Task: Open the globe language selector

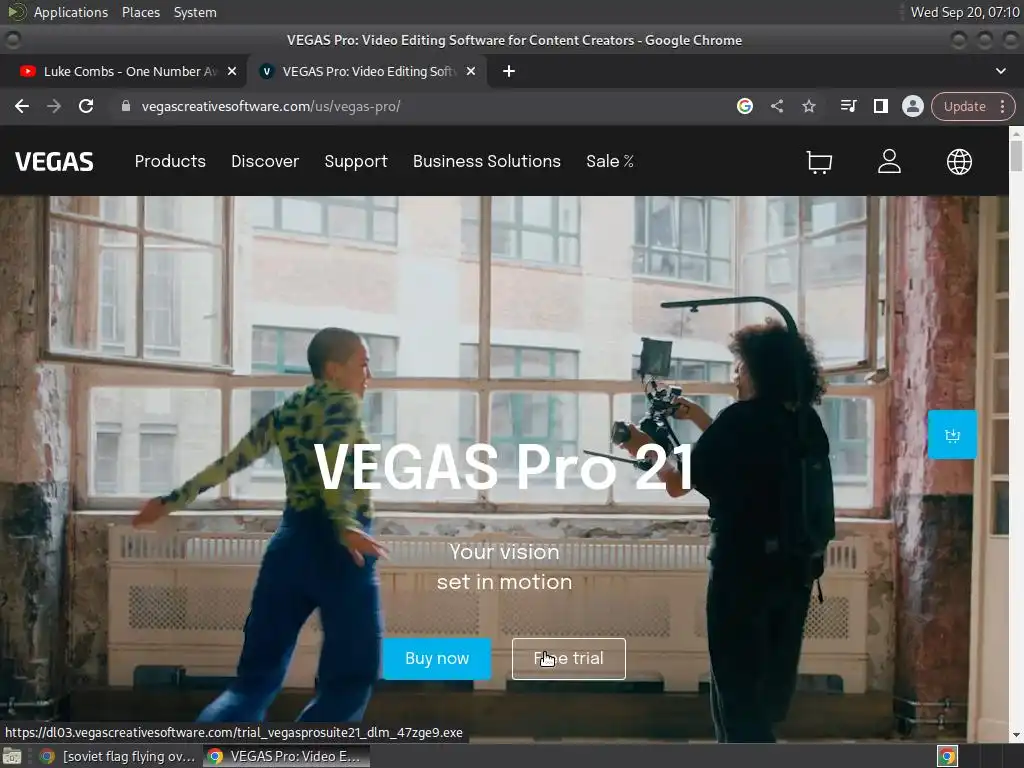Action: [x=959, y=162]
